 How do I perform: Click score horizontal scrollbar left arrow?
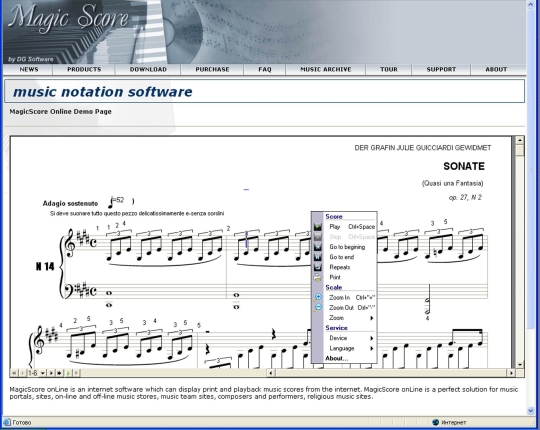[271, 373]
